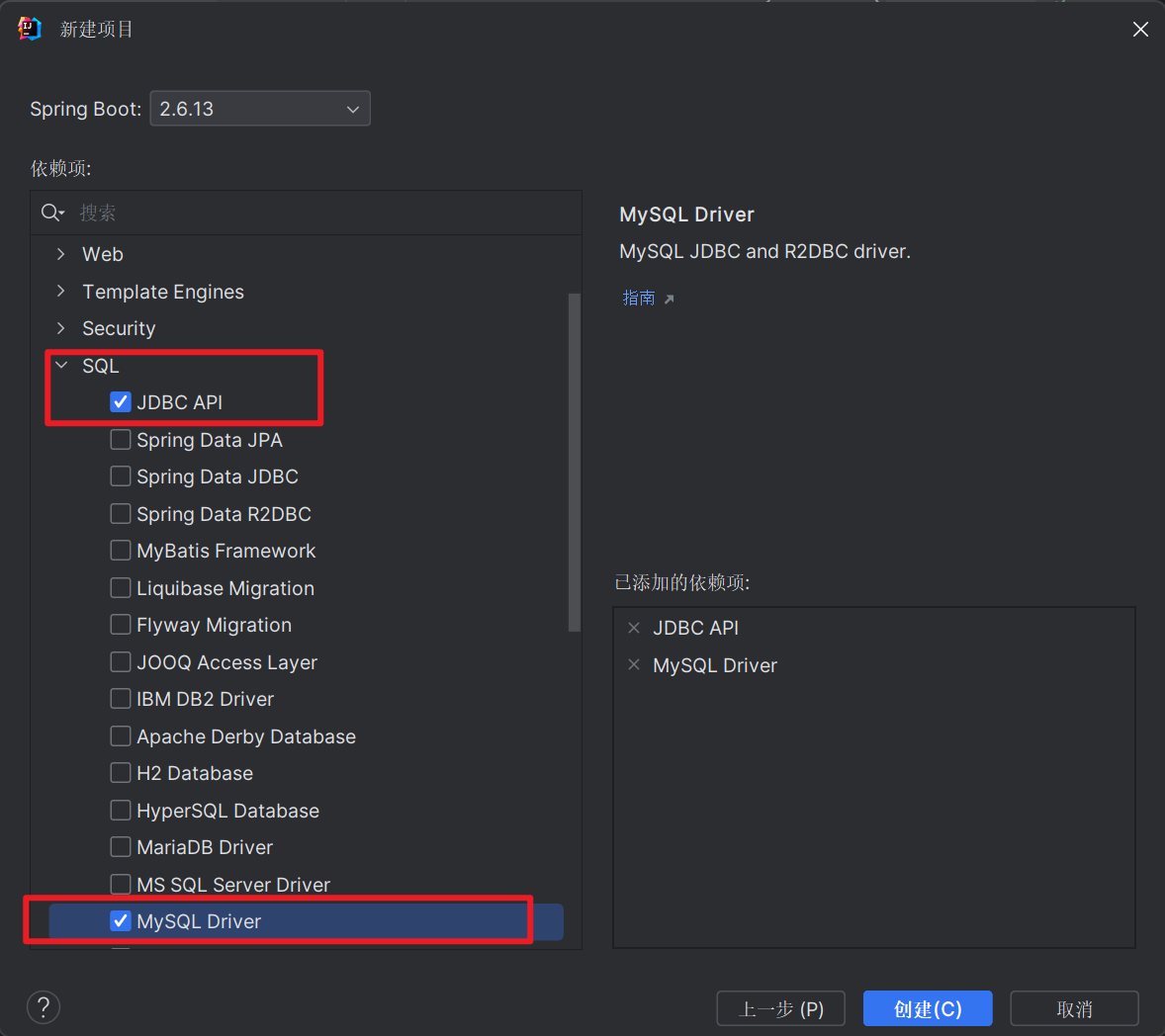Go back with 上一步 (P) button
Viewport: 1165px width, 1036px height.
click(780, 1008)
